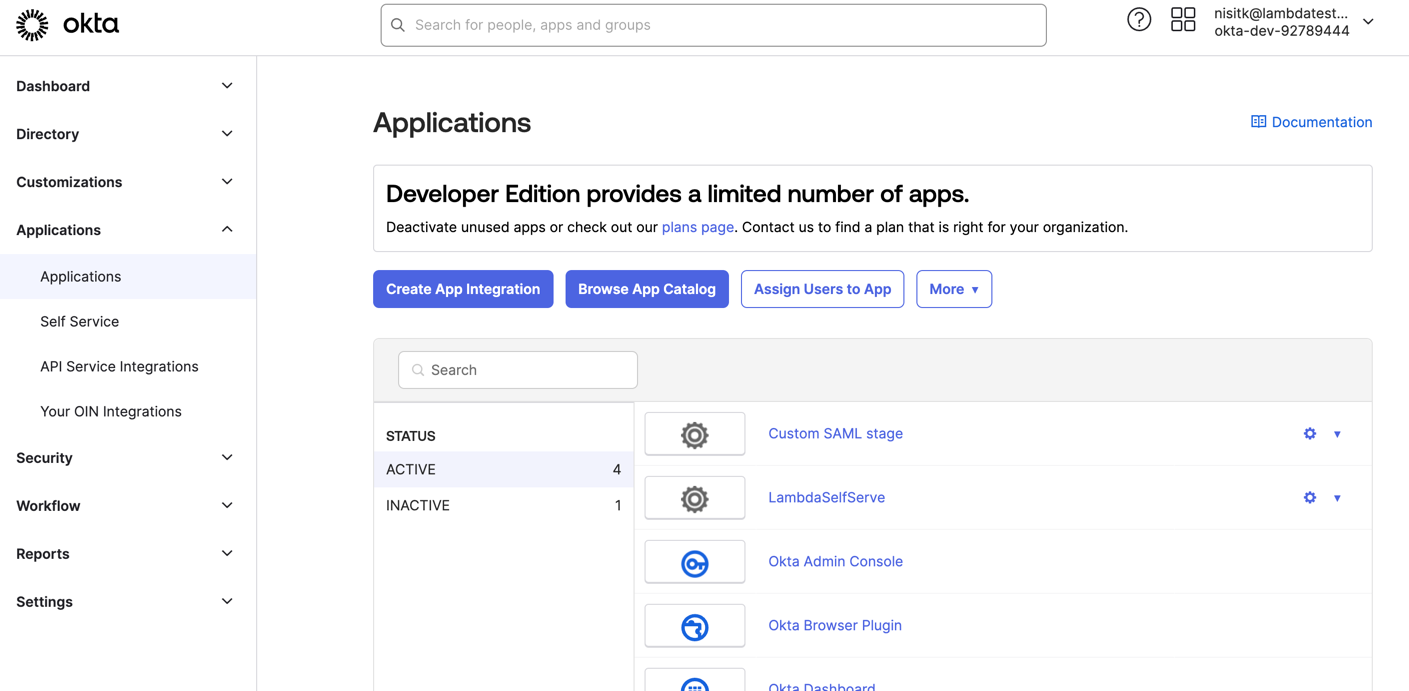Viewport: 1409px width, 691px height.
Task: Filter applications by INACTIVE status
Action: coord(418,505)
